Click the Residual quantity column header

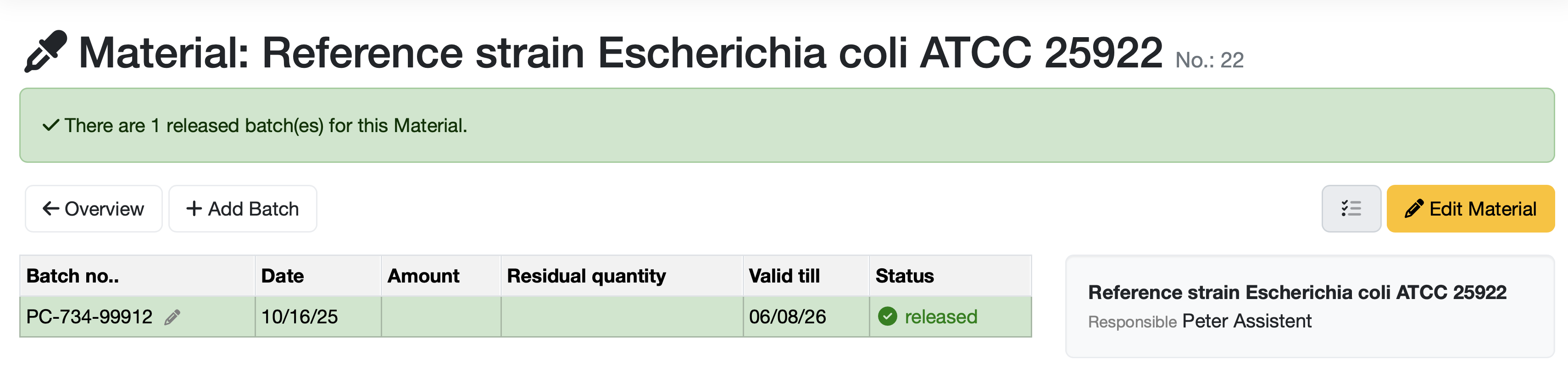(586, 276)
